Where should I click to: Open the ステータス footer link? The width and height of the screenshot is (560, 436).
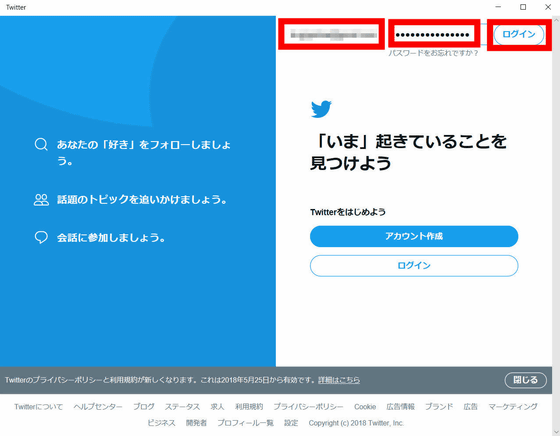click(182, 406)
